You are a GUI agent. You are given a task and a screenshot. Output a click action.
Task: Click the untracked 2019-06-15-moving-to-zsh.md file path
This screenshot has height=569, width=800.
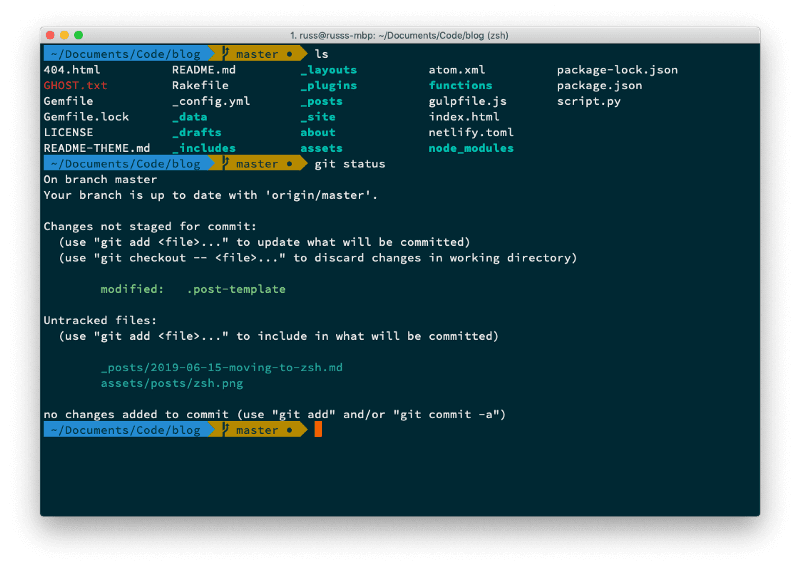pos(221,367)
